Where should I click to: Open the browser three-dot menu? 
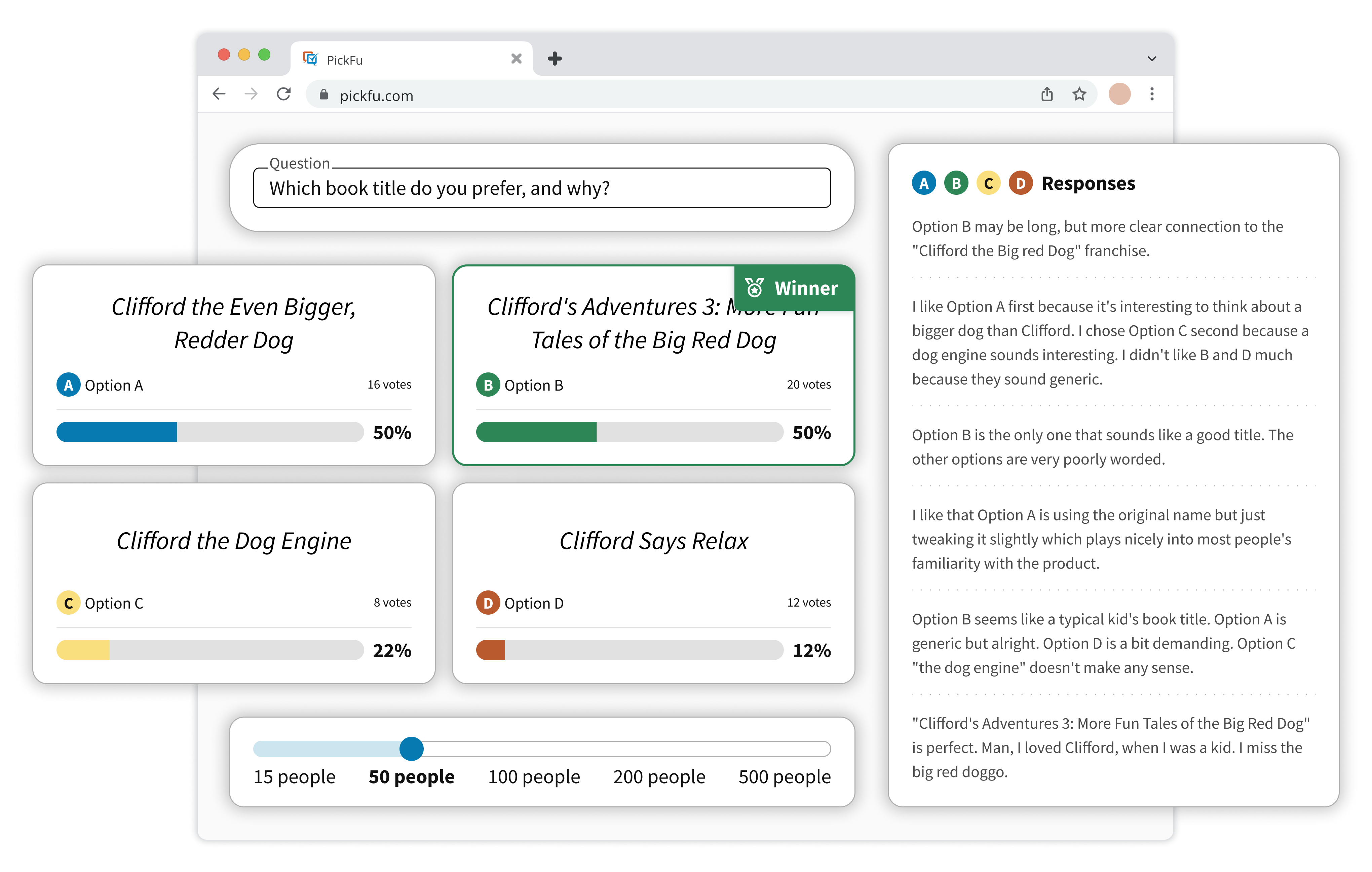(x=1151, y=94)
